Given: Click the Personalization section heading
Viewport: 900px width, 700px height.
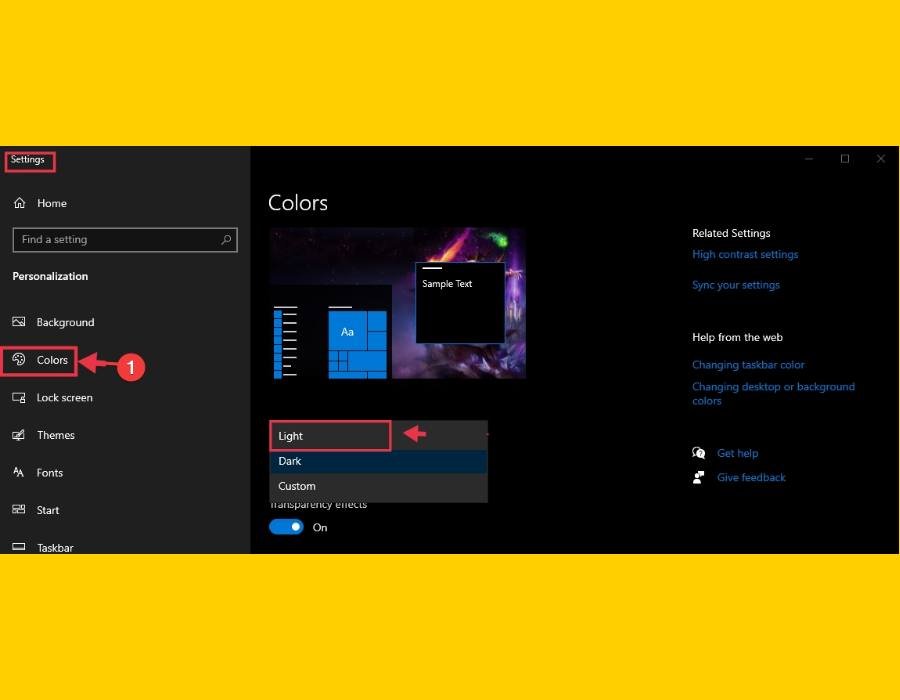Looking at the screenshot, I should pyautogui.click(x=50, y=276).
